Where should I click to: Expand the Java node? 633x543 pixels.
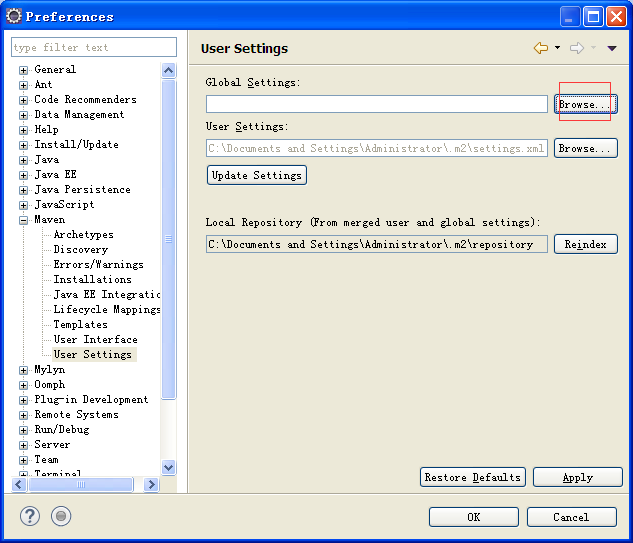(23, 160)
